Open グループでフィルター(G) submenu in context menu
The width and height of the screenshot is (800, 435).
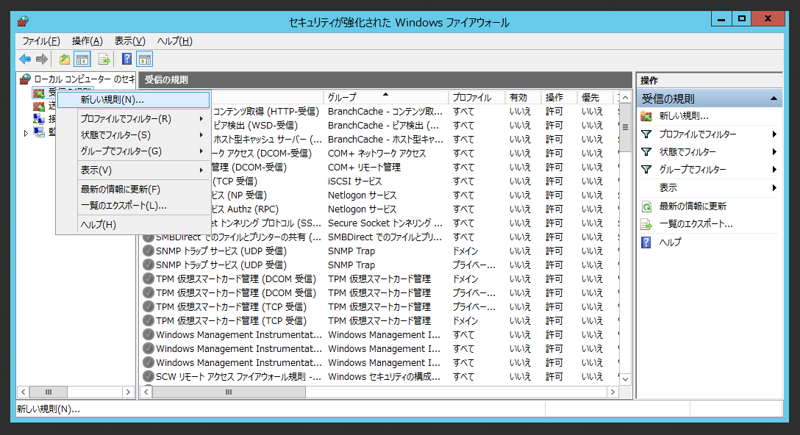133,151
